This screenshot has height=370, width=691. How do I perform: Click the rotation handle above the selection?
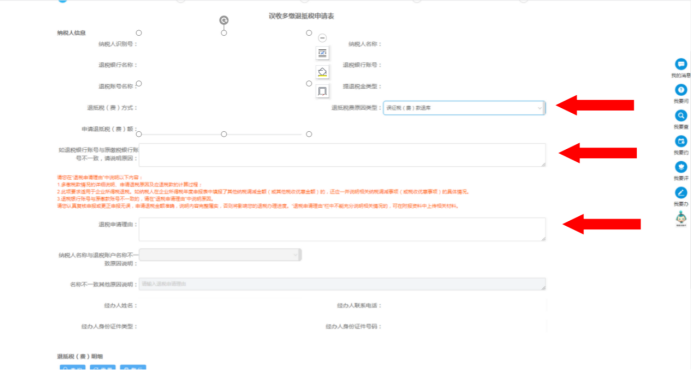[224, 20]
